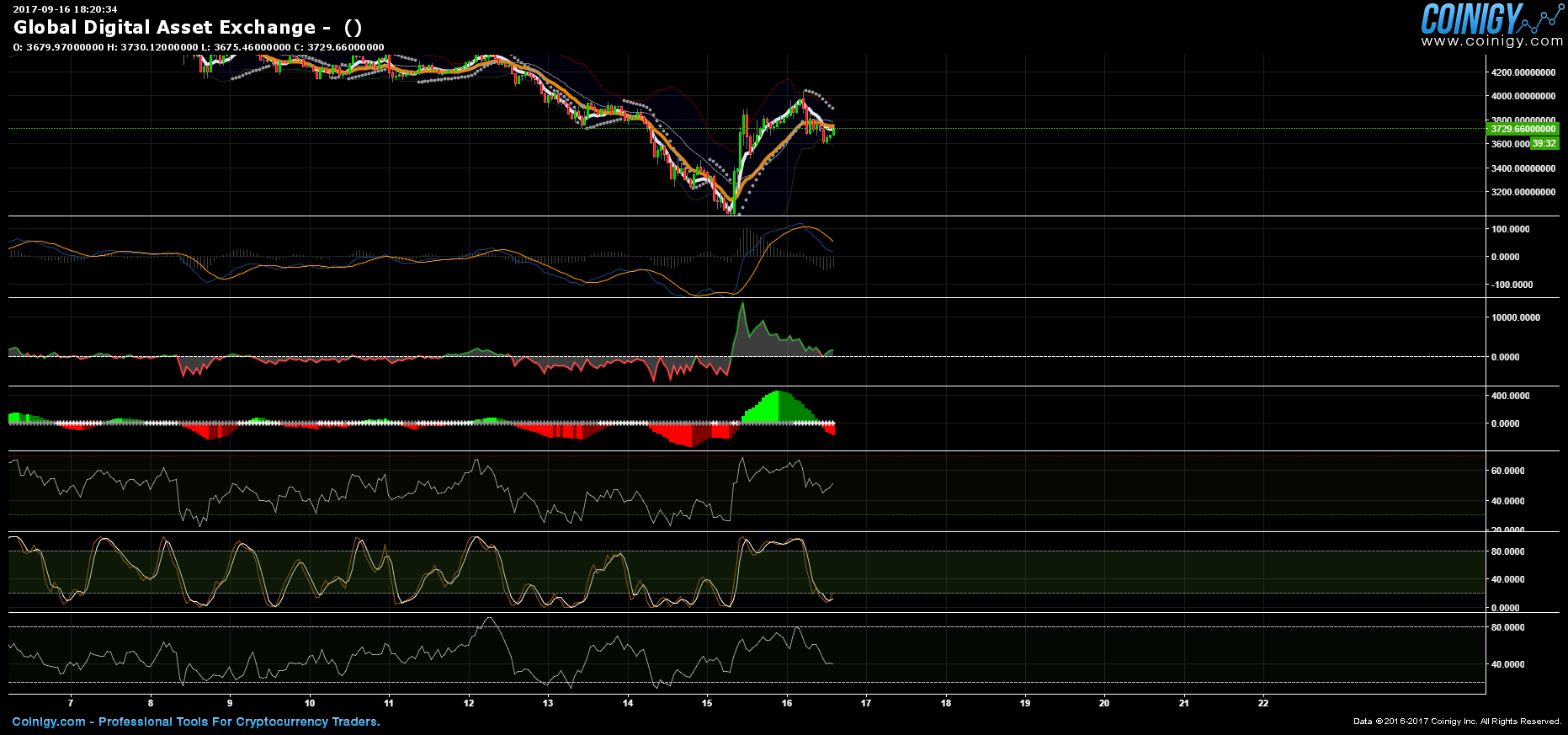Click date 14 on the time axis
The height and width of the screenshot is (735, 1568).
[x=628, y=703]
